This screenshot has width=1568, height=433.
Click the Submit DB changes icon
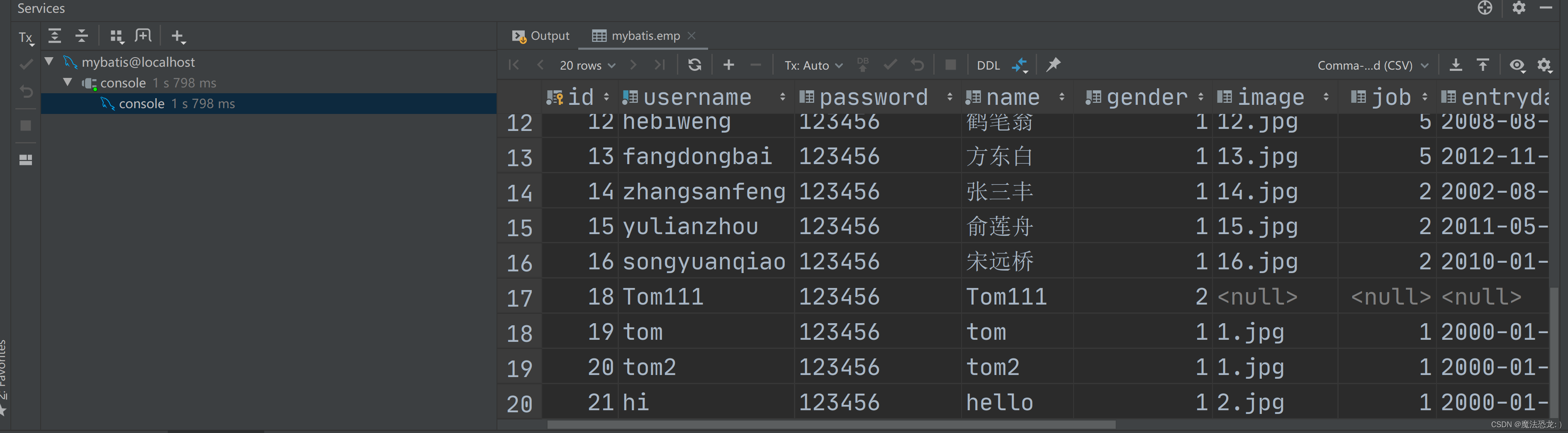(x=862, y=65)
